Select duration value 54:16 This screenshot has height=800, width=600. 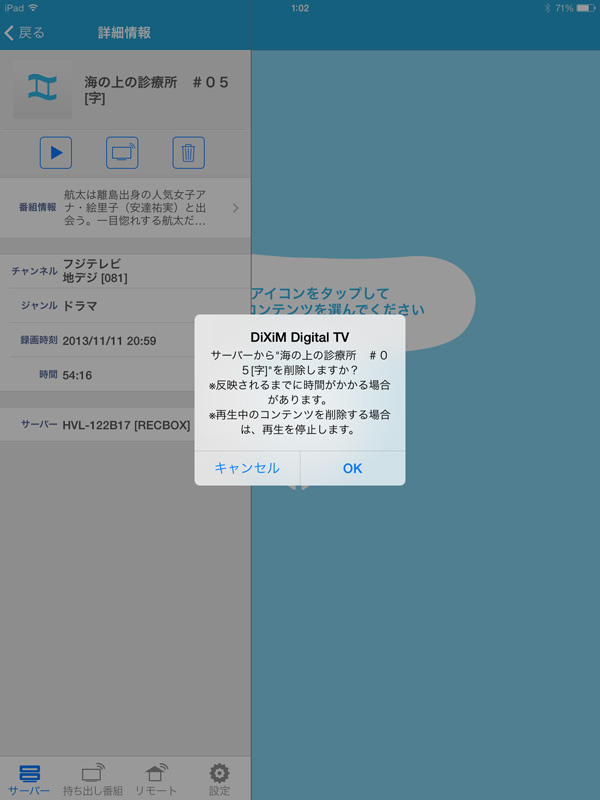coord(77,375)
